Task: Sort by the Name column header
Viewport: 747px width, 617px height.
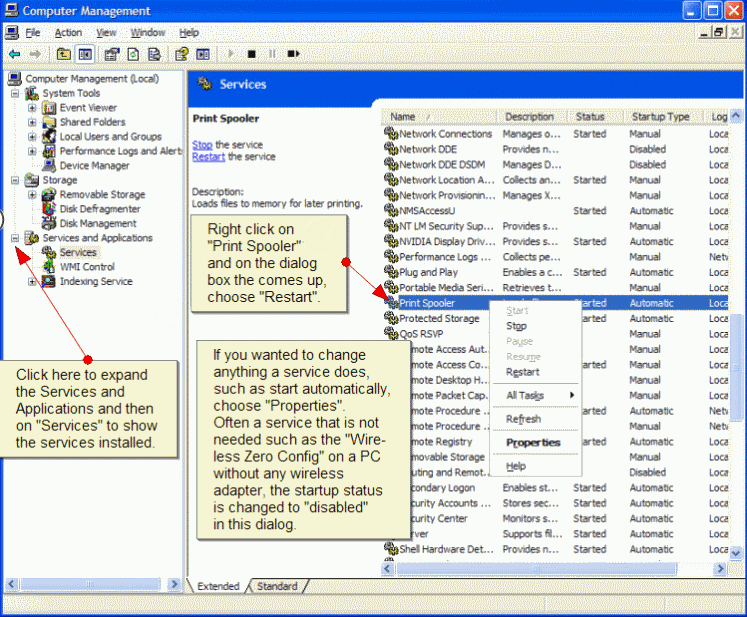Action: [x=439, y=117]
